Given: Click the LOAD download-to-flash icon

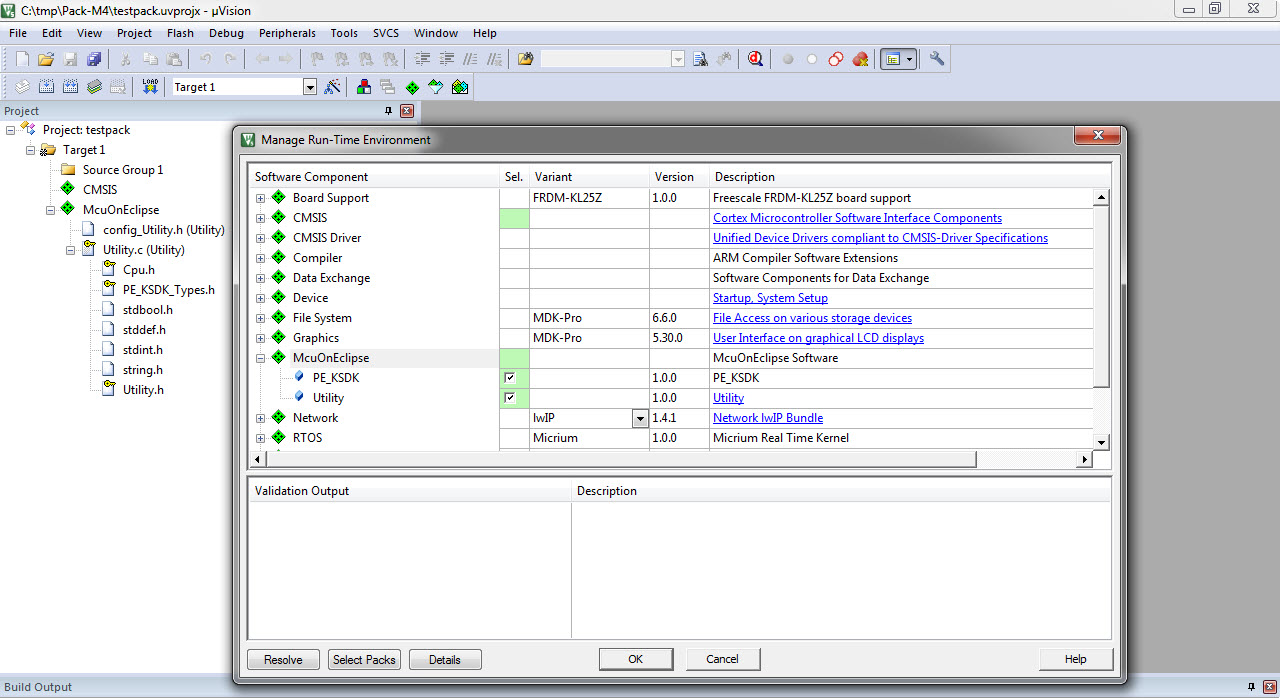Looking at the screenshot, I should coord(150,87).
